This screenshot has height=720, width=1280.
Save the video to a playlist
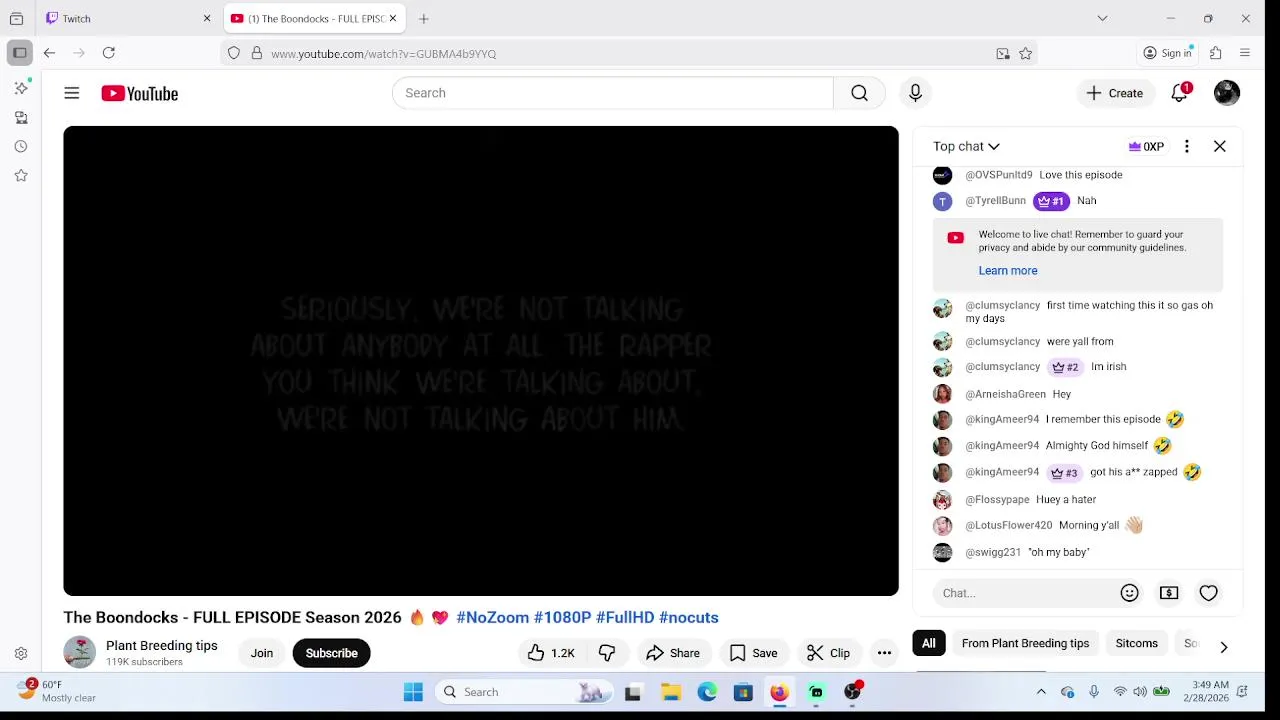[x=754, y=653]
